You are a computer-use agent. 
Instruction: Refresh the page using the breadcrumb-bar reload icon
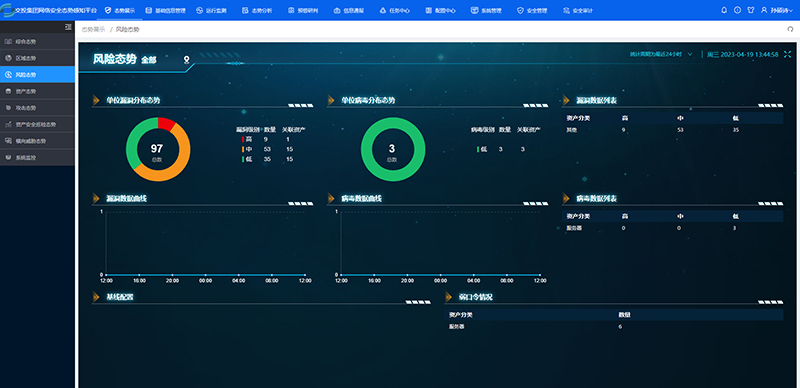[x=790, y=30]
